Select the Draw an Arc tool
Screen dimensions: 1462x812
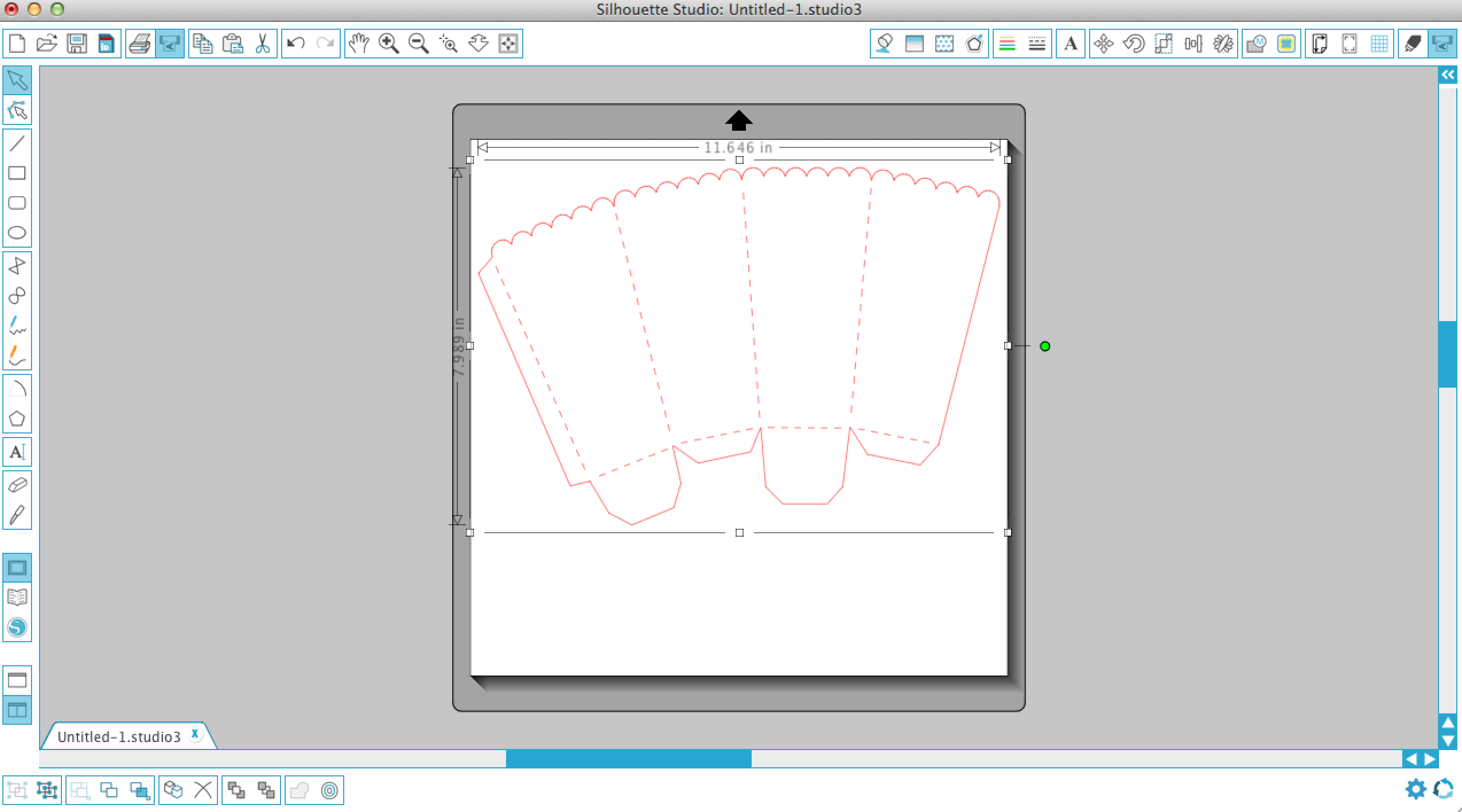tap(17, 389)
